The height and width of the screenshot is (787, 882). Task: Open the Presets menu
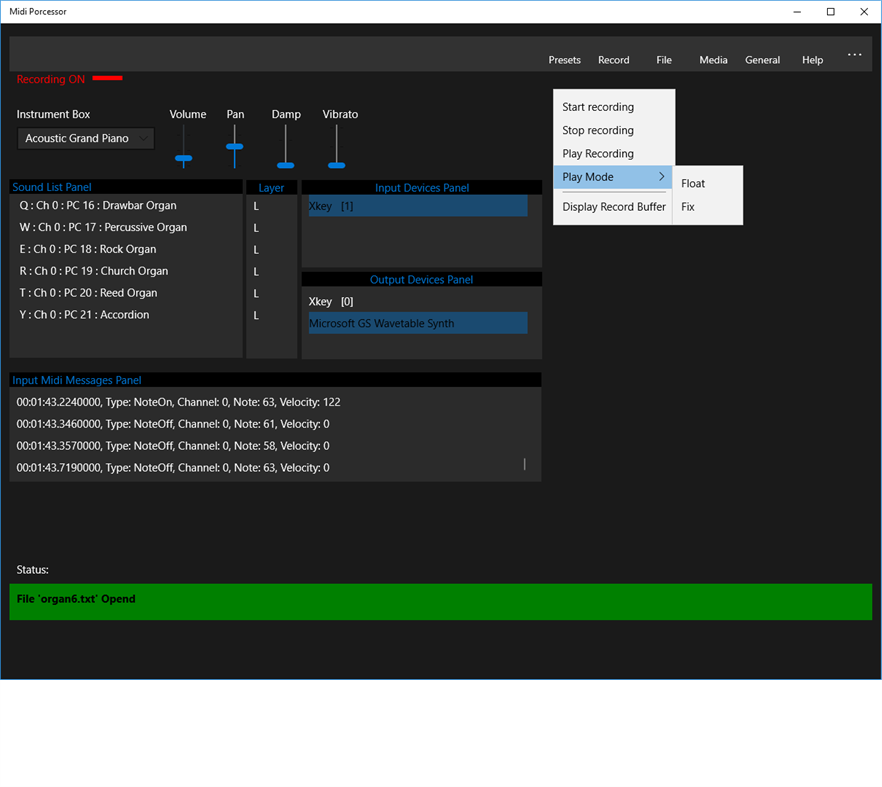point(564,60)
